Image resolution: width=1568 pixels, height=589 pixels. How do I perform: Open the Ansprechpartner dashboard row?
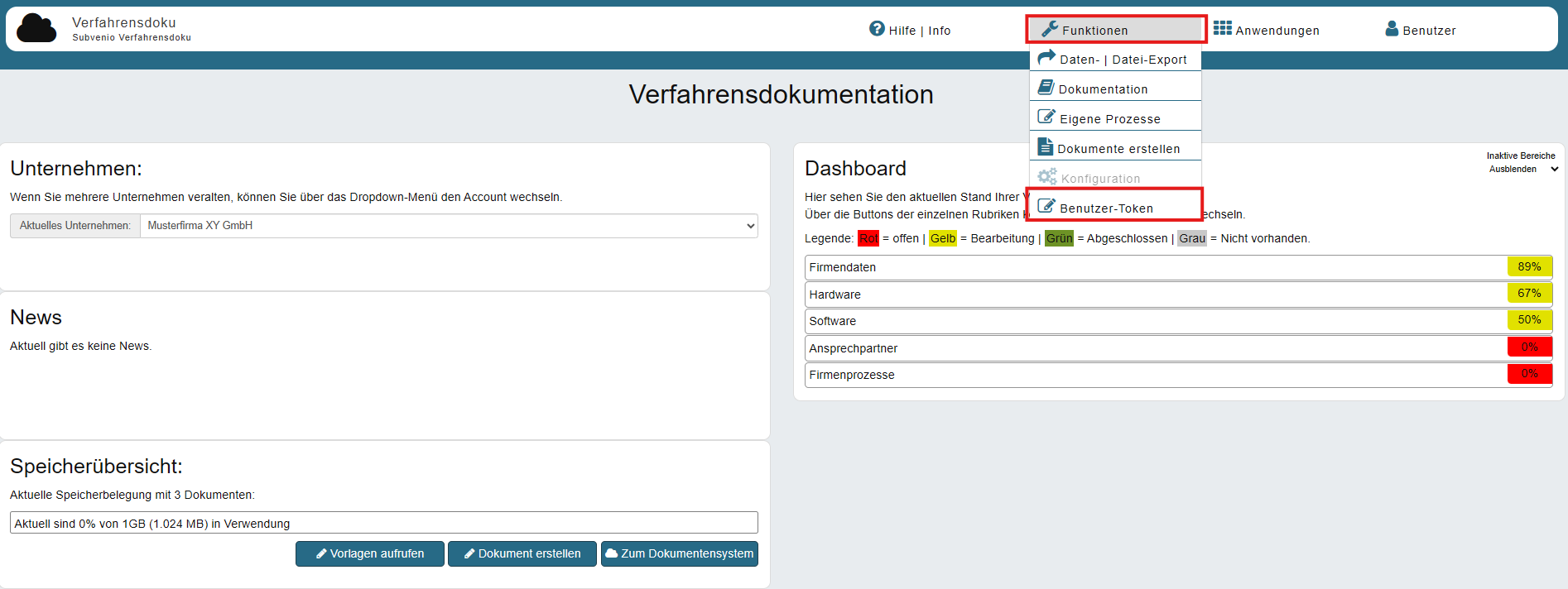(x=1178, y=348)
